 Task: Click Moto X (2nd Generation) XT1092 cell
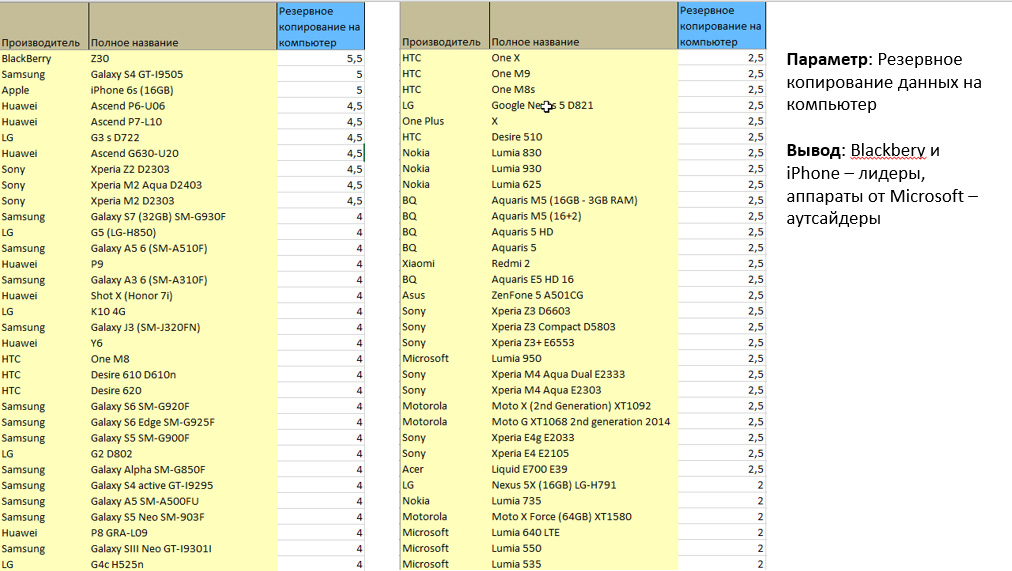click(584, 406)
